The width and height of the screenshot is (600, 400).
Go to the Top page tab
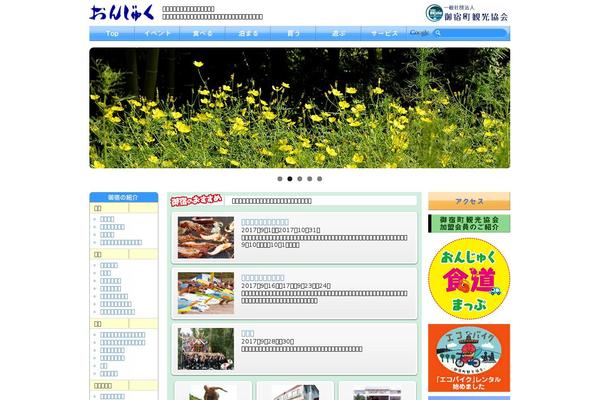[112, 33]
